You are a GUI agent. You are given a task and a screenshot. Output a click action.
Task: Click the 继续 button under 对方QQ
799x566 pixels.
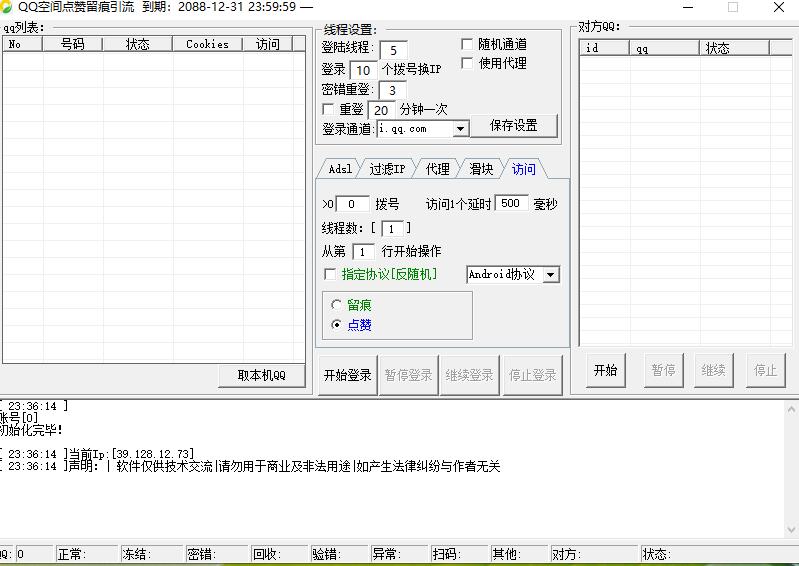(x=713, y=370)
